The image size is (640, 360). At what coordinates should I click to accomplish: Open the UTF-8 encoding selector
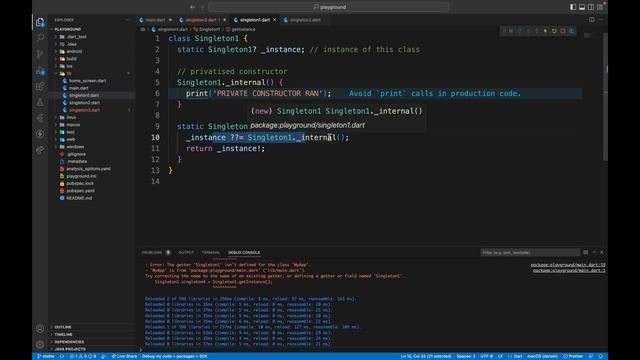click(487, 356)
